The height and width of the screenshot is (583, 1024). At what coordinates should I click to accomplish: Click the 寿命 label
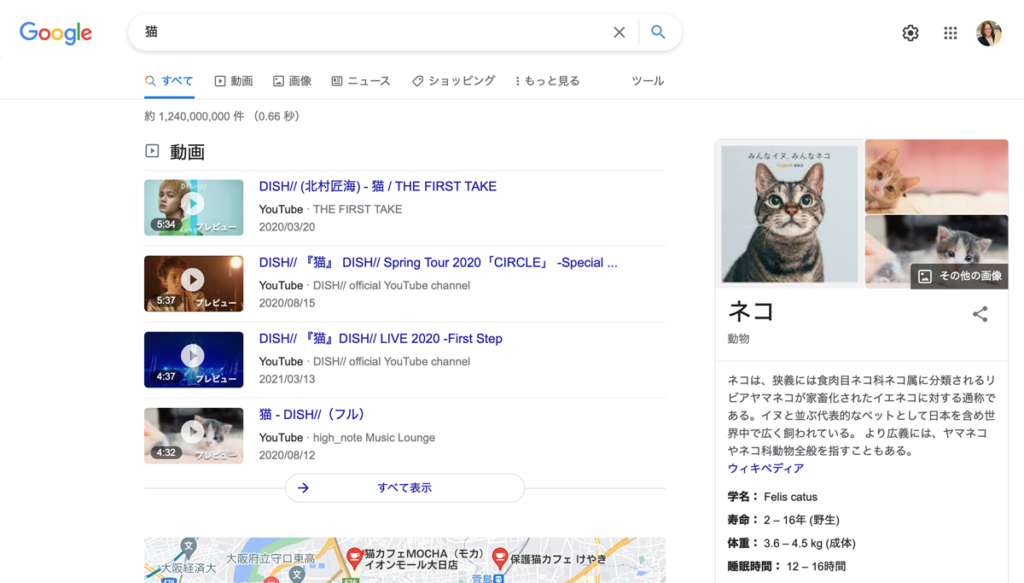click(743, 520)
